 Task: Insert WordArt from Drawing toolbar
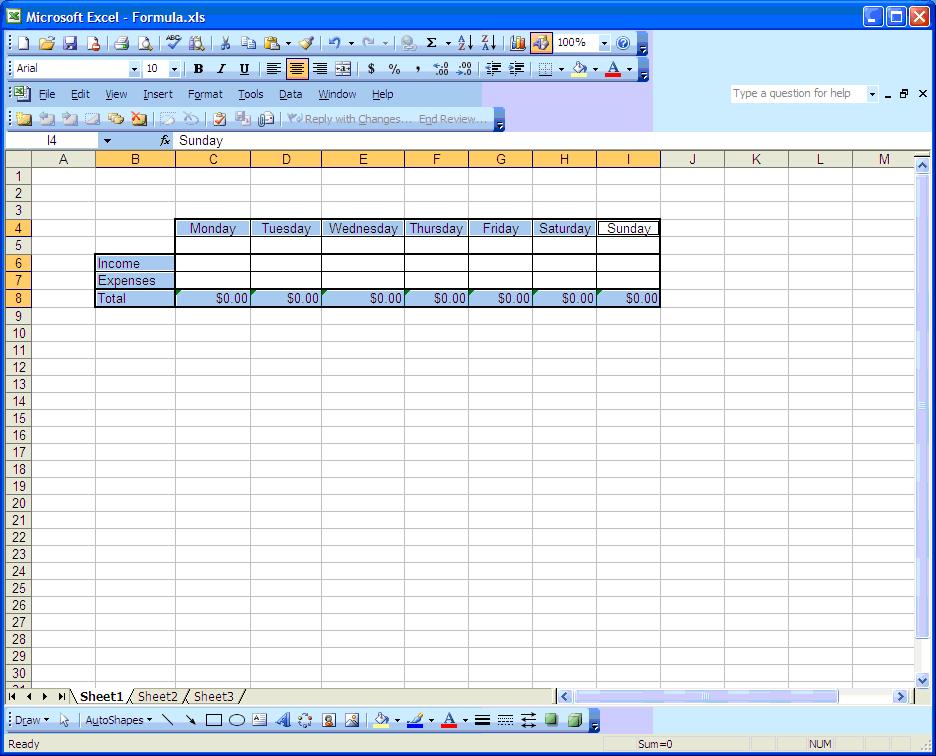[283, 720]
